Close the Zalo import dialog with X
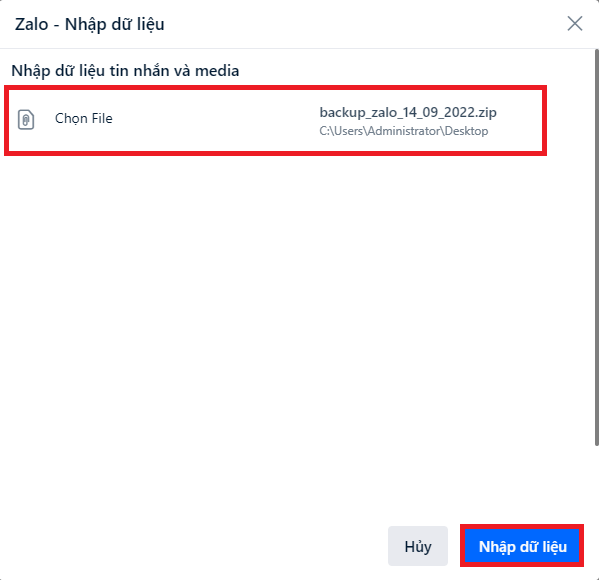 (575, 24)
